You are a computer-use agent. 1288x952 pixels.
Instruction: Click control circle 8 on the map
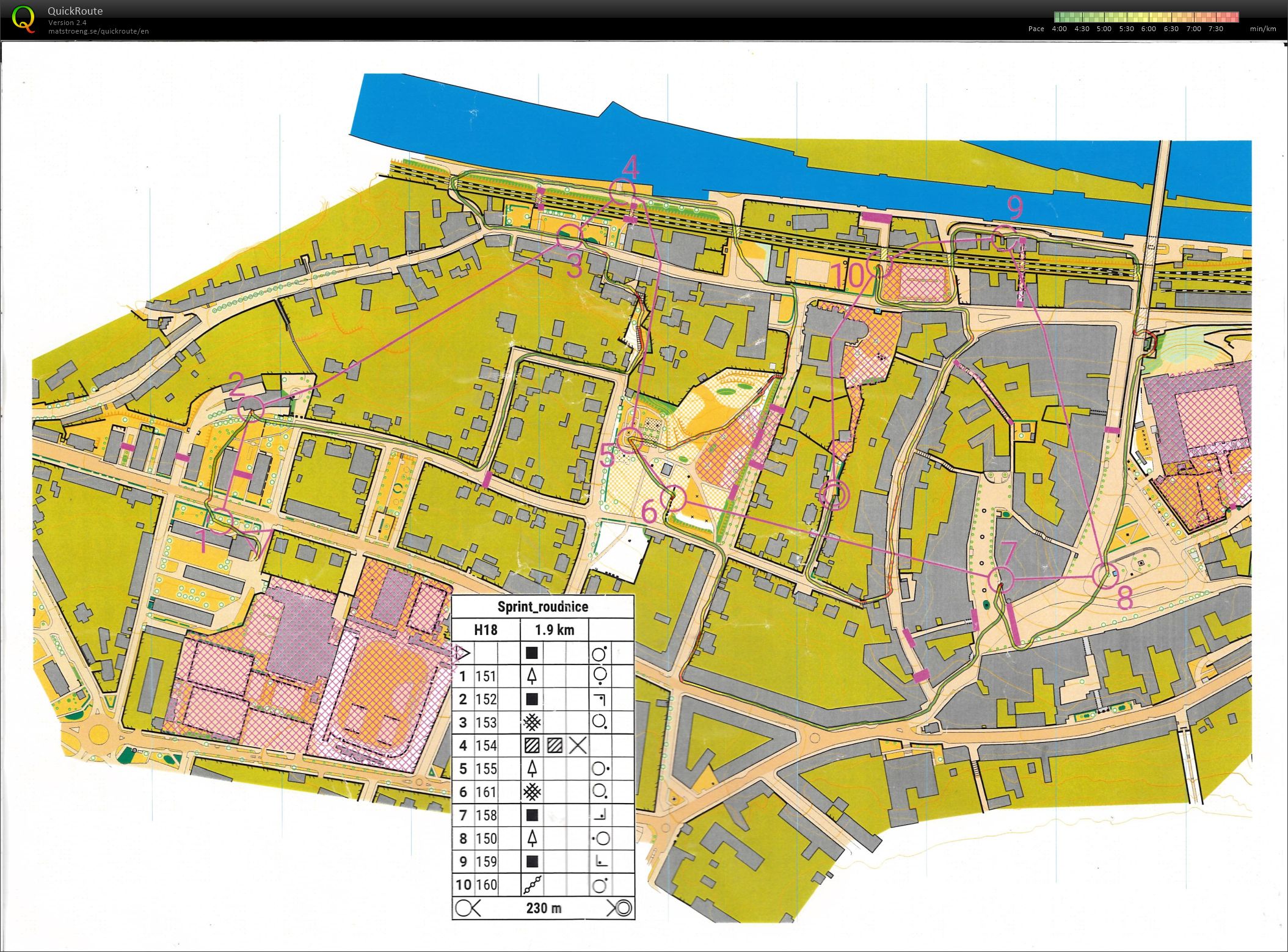[x=1104, y=575]
